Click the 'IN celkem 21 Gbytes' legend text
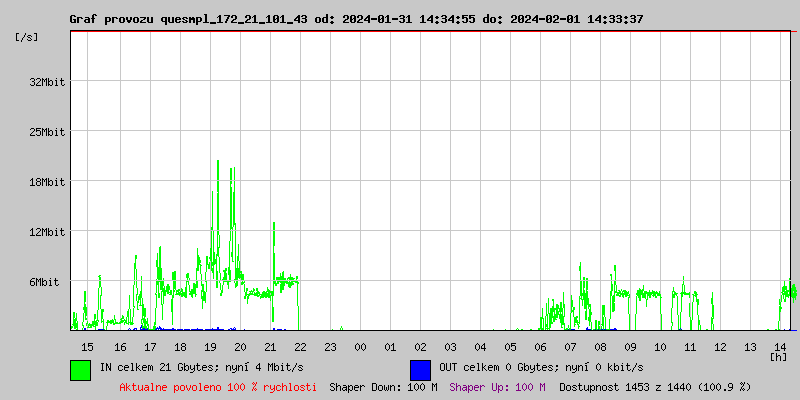The width and height of the screenshot is (800, 400). (201, 368)
